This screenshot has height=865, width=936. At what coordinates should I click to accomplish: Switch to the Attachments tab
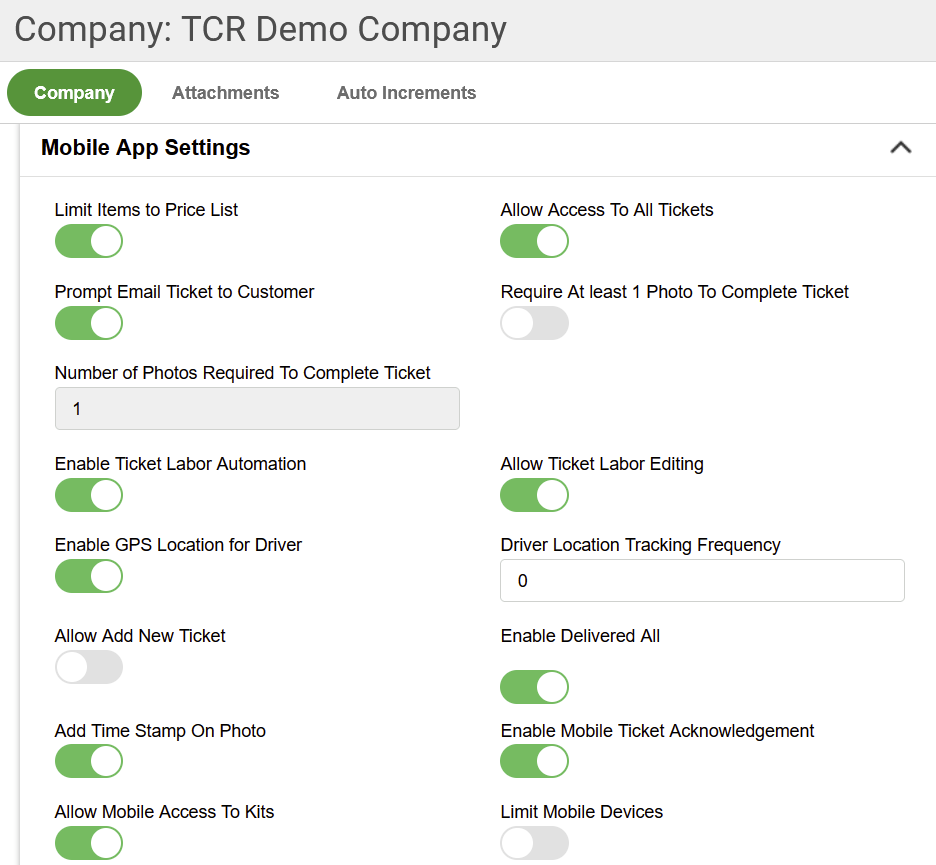point(225,93)
